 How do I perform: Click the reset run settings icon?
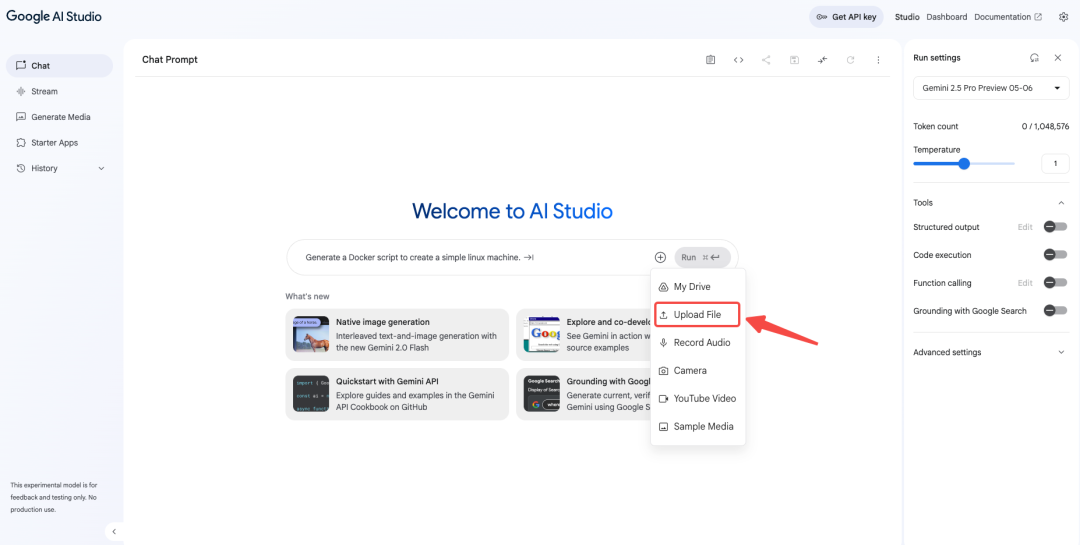[x=1034, y=58]
